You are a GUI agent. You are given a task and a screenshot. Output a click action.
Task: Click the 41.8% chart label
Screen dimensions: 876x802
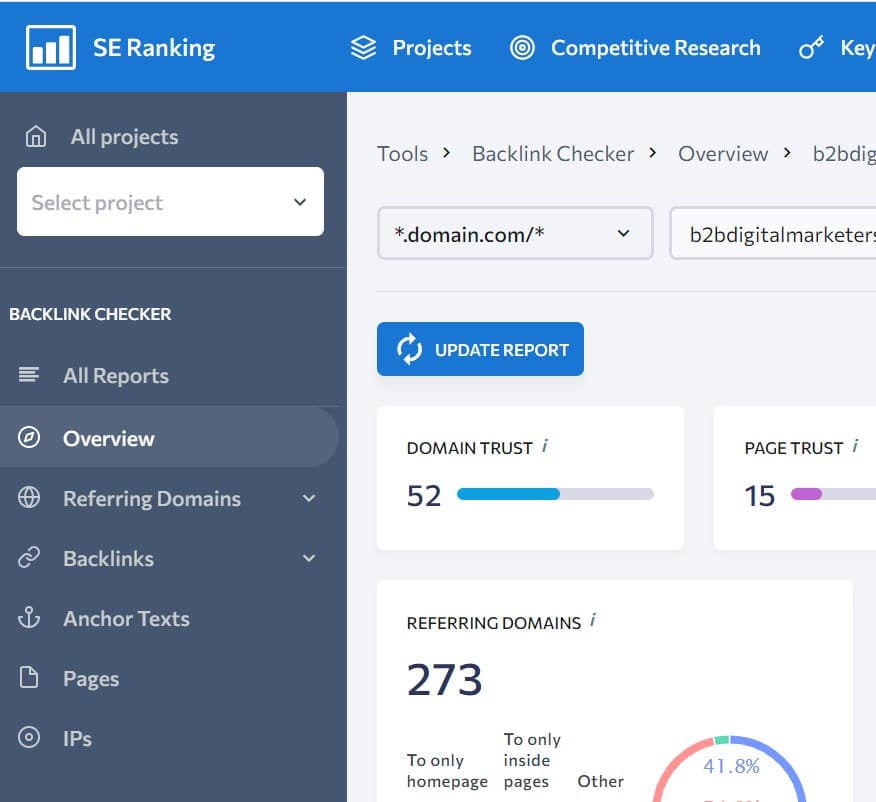(x=731, y=766)
